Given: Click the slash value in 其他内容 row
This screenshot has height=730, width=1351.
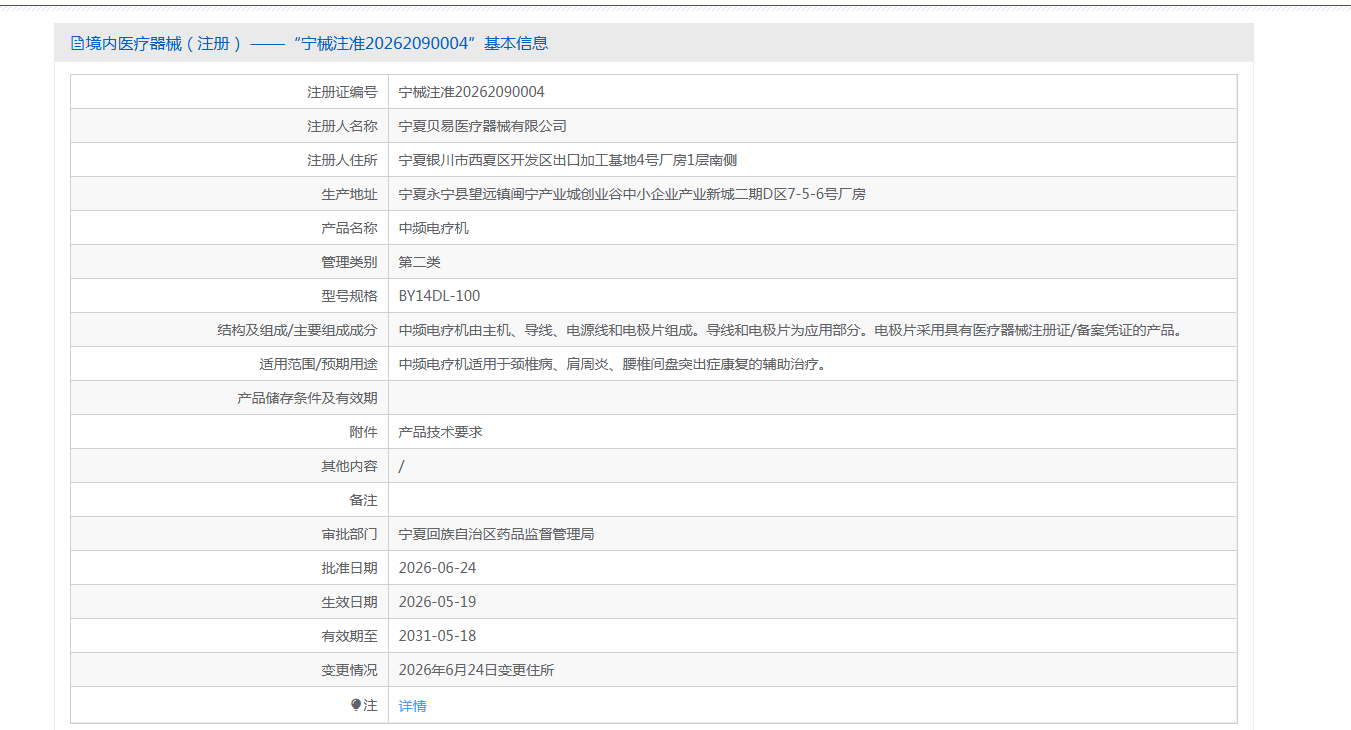Looking at the screenshot, I should [402, 466].
